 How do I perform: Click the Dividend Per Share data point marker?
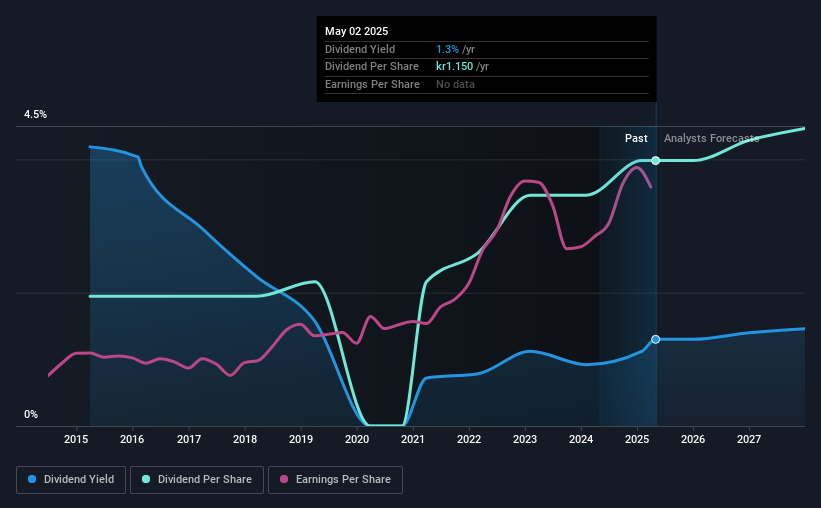click(x=656, y=160)
